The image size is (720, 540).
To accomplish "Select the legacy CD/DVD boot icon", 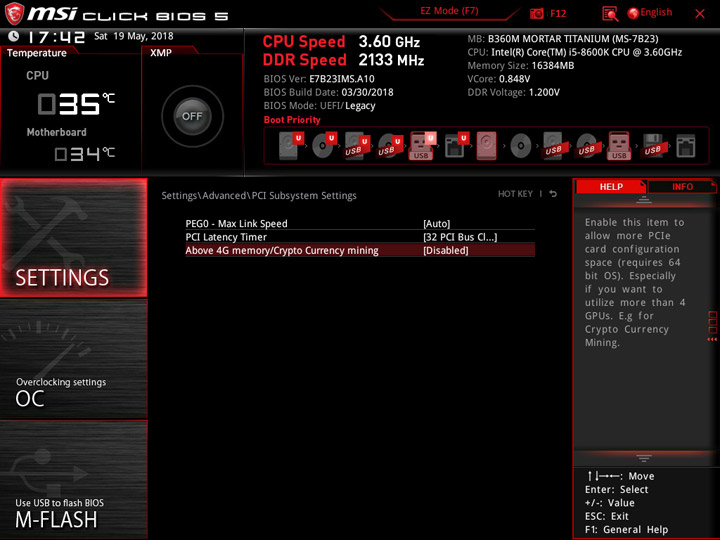I will pos(521,146).
